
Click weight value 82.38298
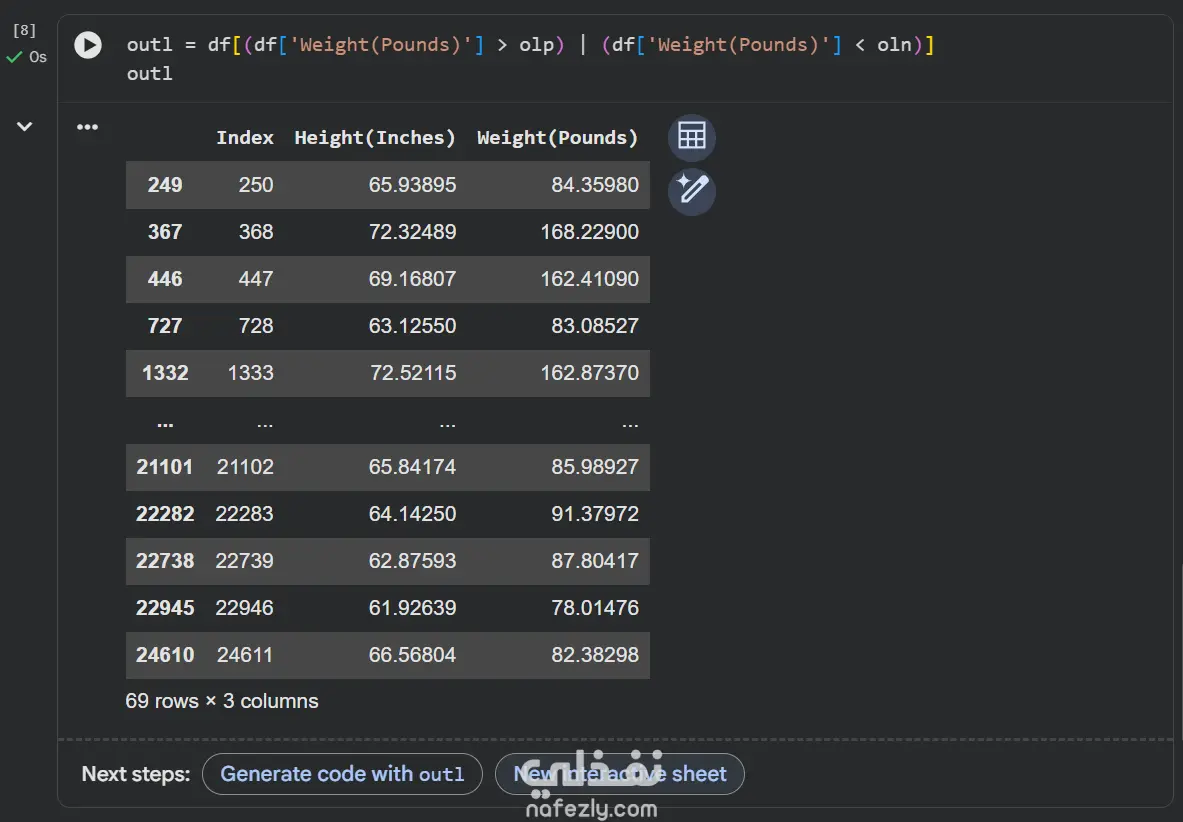pos(595,655)
